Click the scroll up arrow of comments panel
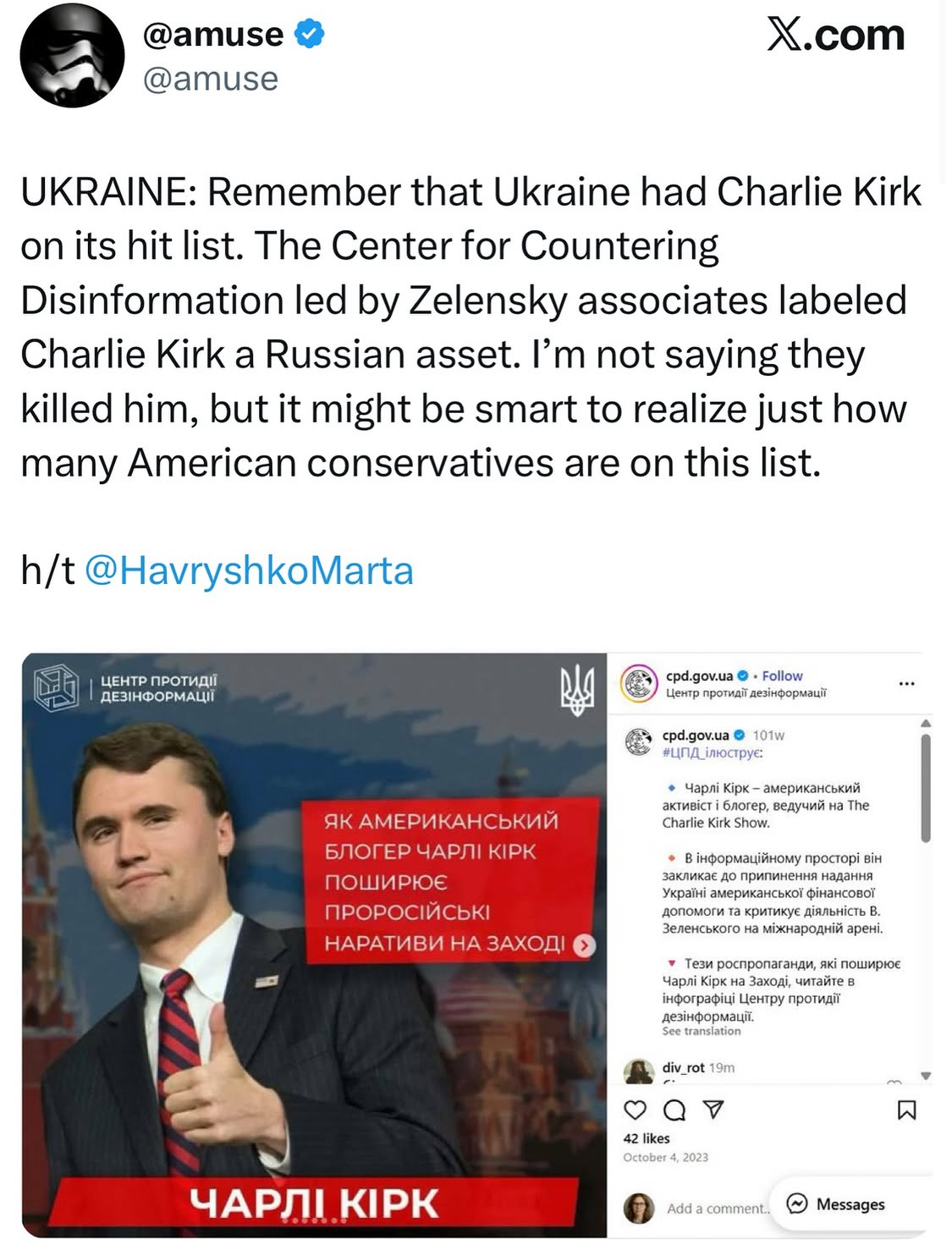 coord(925,723)
